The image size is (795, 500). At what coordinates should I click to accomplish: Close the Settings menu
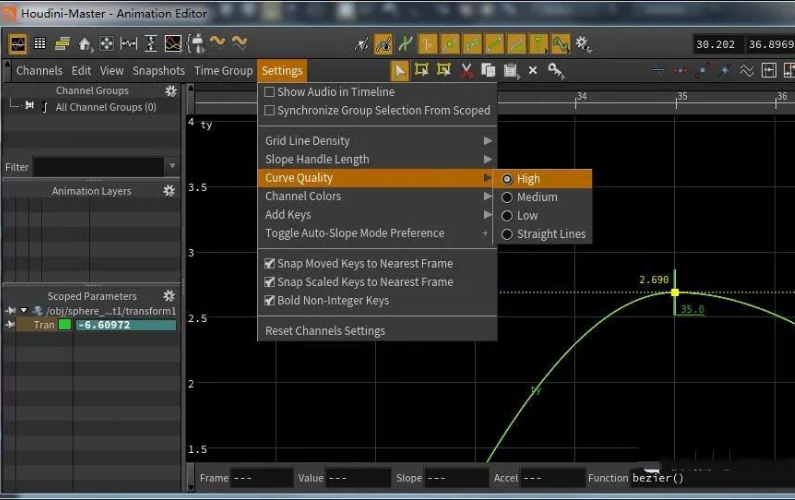point(282,70)
